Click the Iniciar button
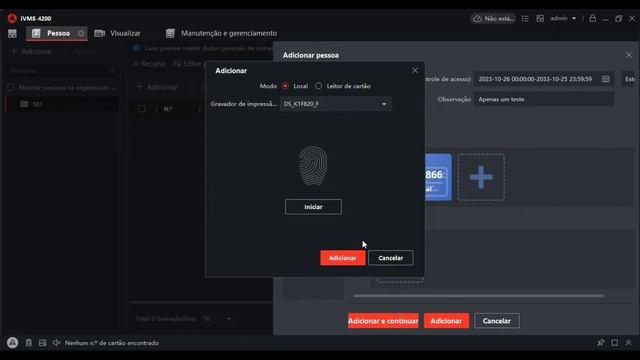This screenshot has height=360, width=640. [x=313, y=207]
